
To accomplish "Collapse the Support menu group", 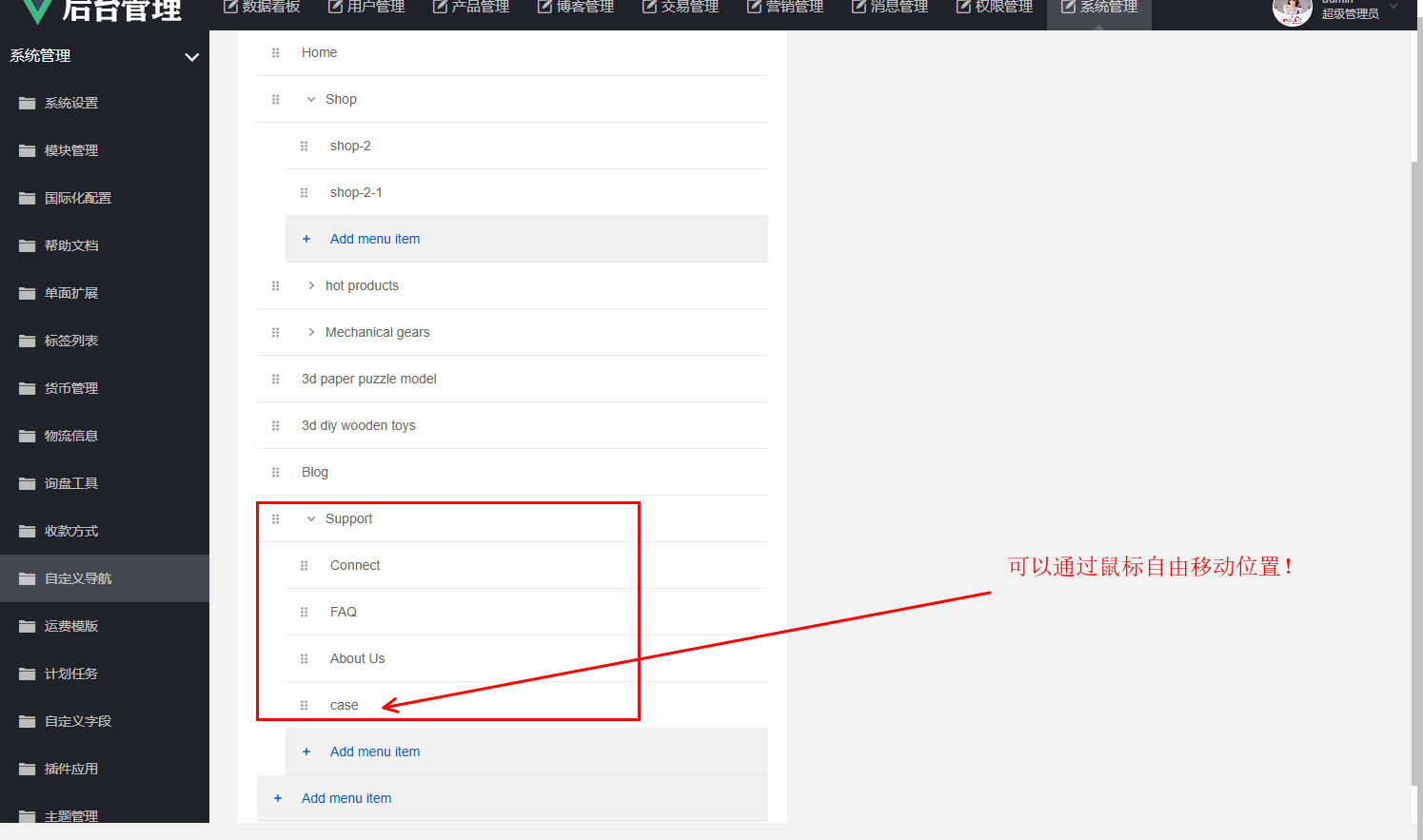I will click(x=311, y=519).
